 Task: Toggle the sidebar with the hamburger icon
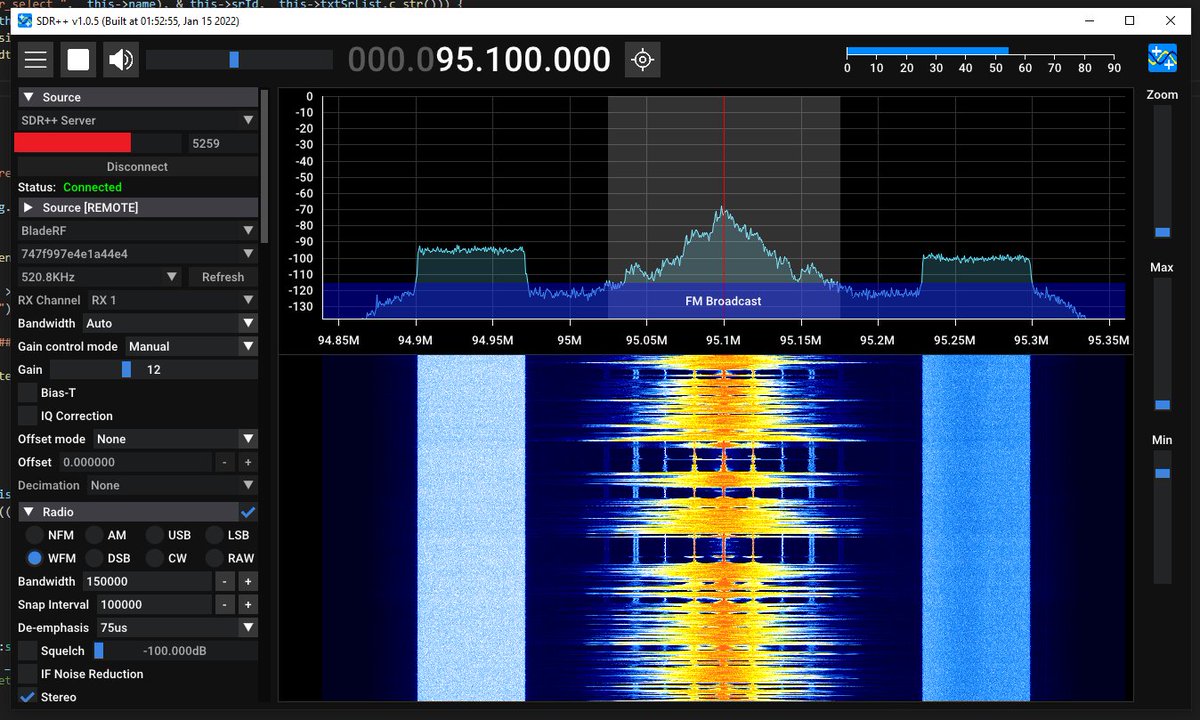pos(35,59)
